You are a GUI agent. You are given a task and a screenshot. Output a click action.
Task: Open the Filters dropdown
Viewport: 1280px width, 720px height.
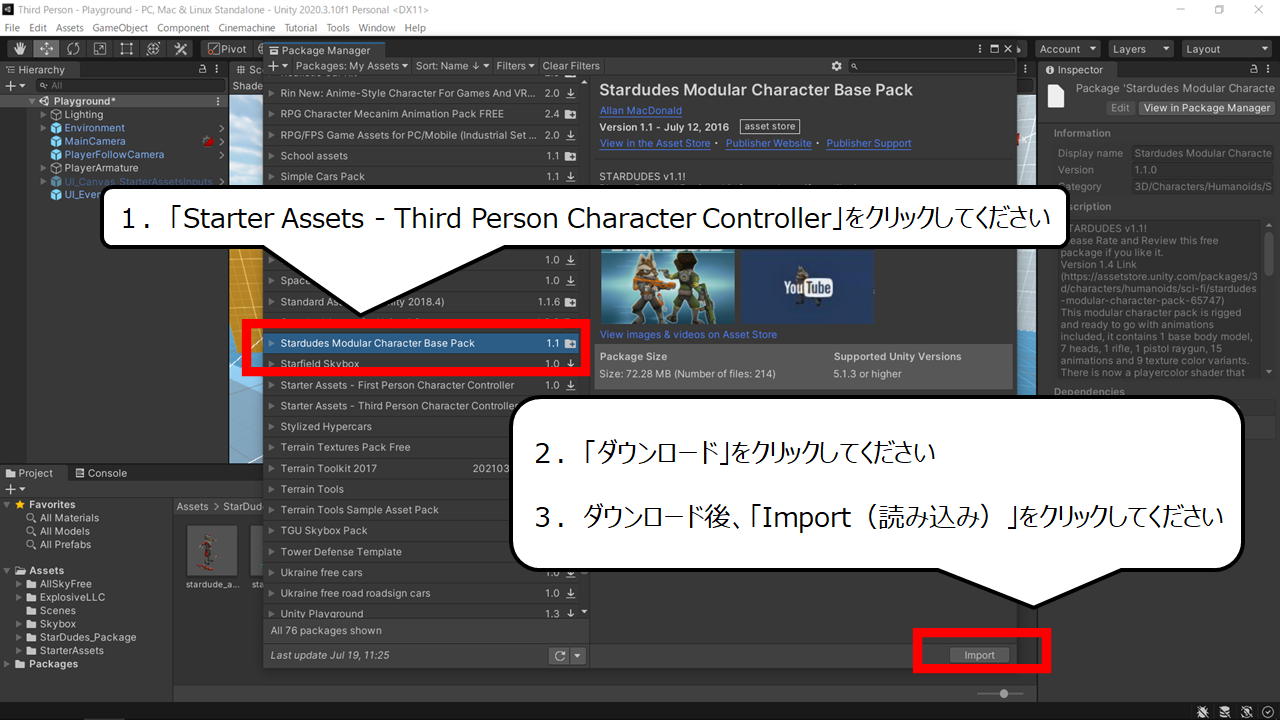[x=516, y=66]
